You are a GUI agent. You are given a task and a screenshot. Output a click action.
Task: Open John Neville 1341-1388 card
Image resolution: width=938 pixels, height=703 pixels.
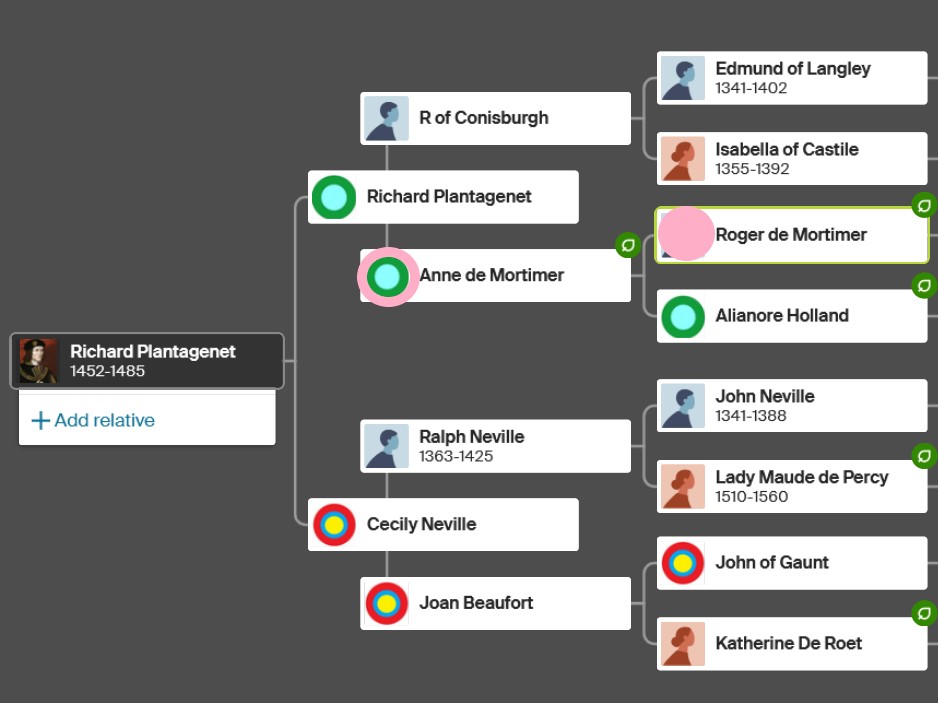(x=792, y=406)
